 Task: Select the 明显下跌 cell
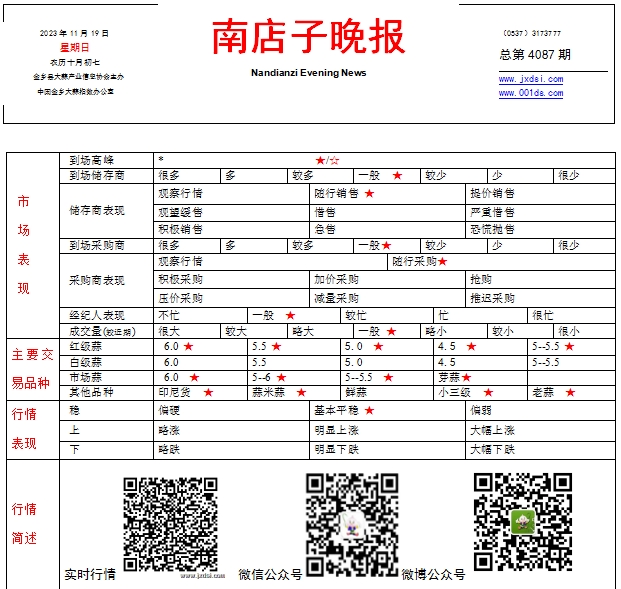pyautogui.click(x=387, y=450)
